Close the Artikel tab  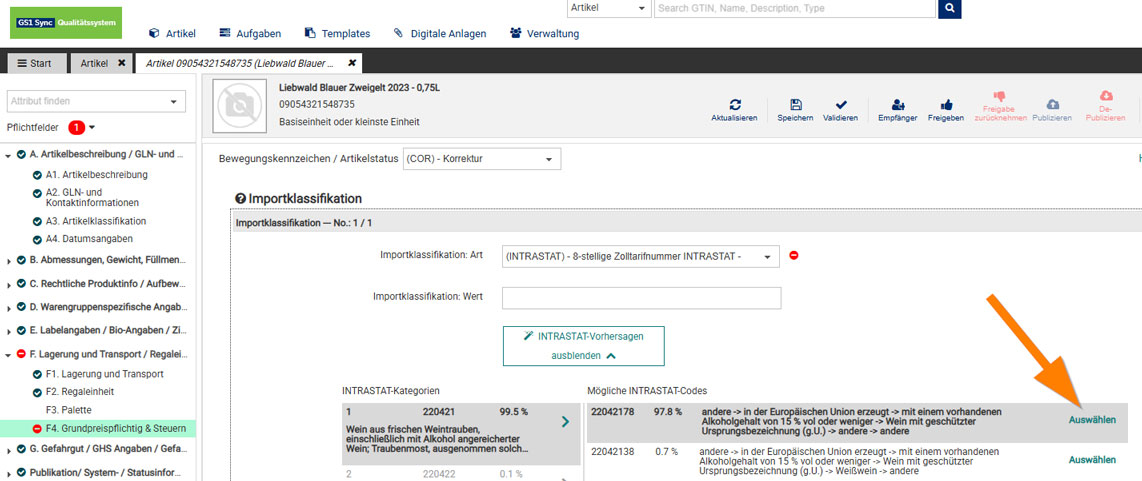[x=122, y=63]
